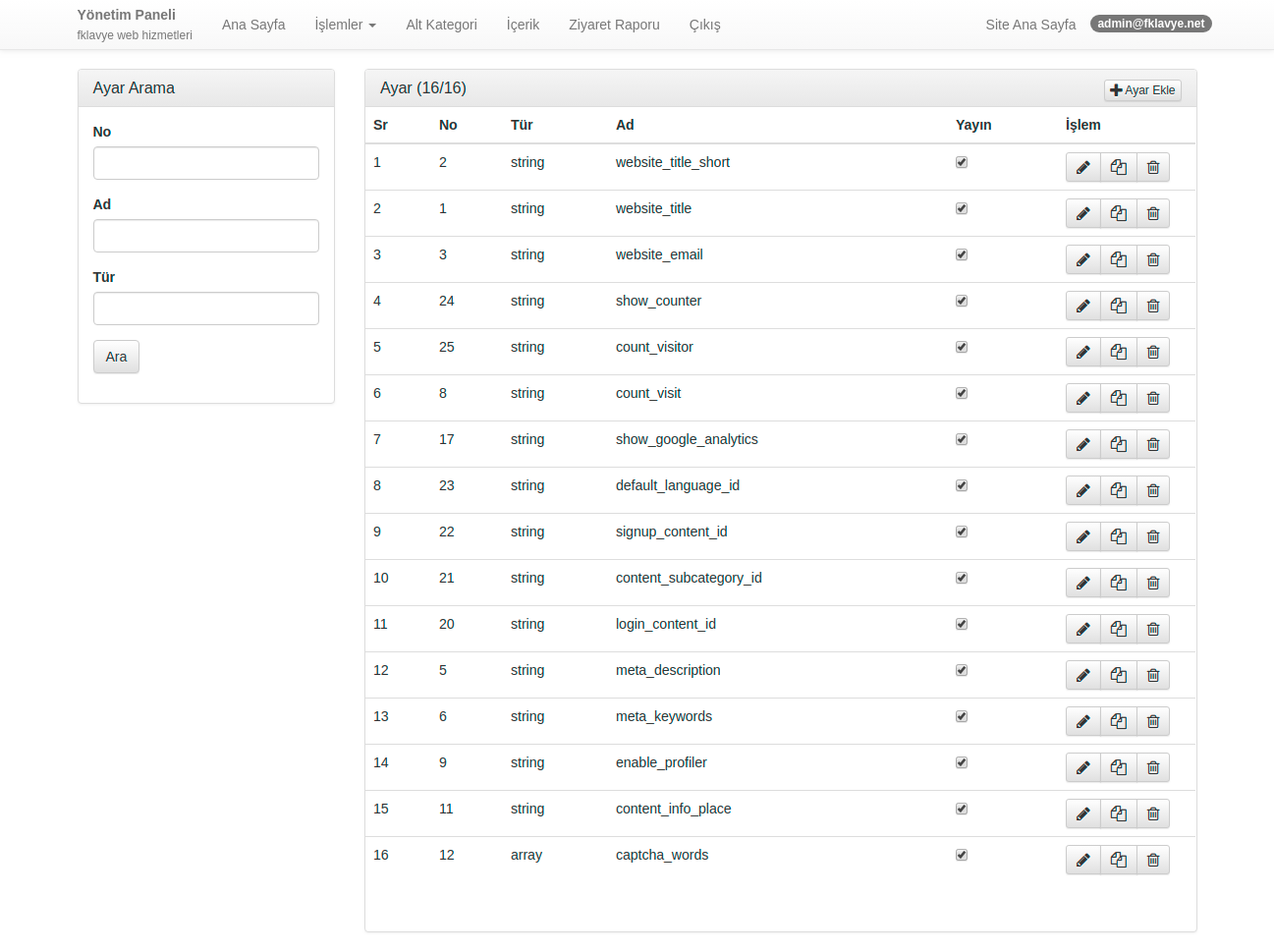Select the show_google_analytics name cell

point(687,439)
